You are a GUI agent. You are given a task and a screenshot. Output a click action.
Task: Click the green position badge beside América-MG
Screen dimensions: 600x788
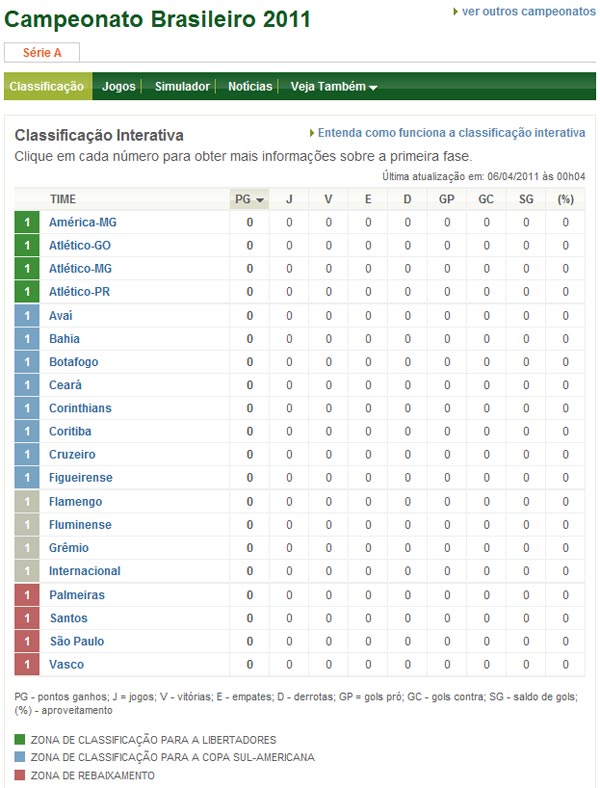tap(27, 222)
